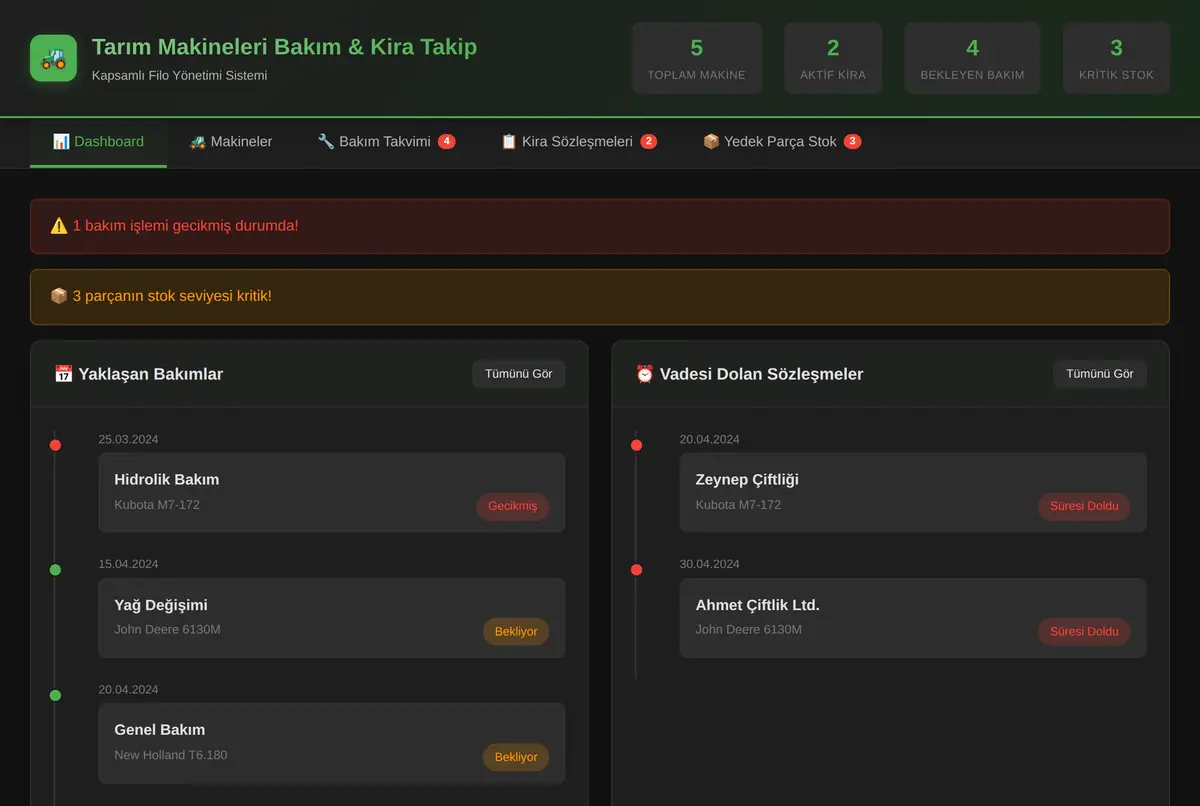Click Kubota M7-172 under Zeynep Çiftliği
Screen dimensions: 1200x806
click(738, 505)
